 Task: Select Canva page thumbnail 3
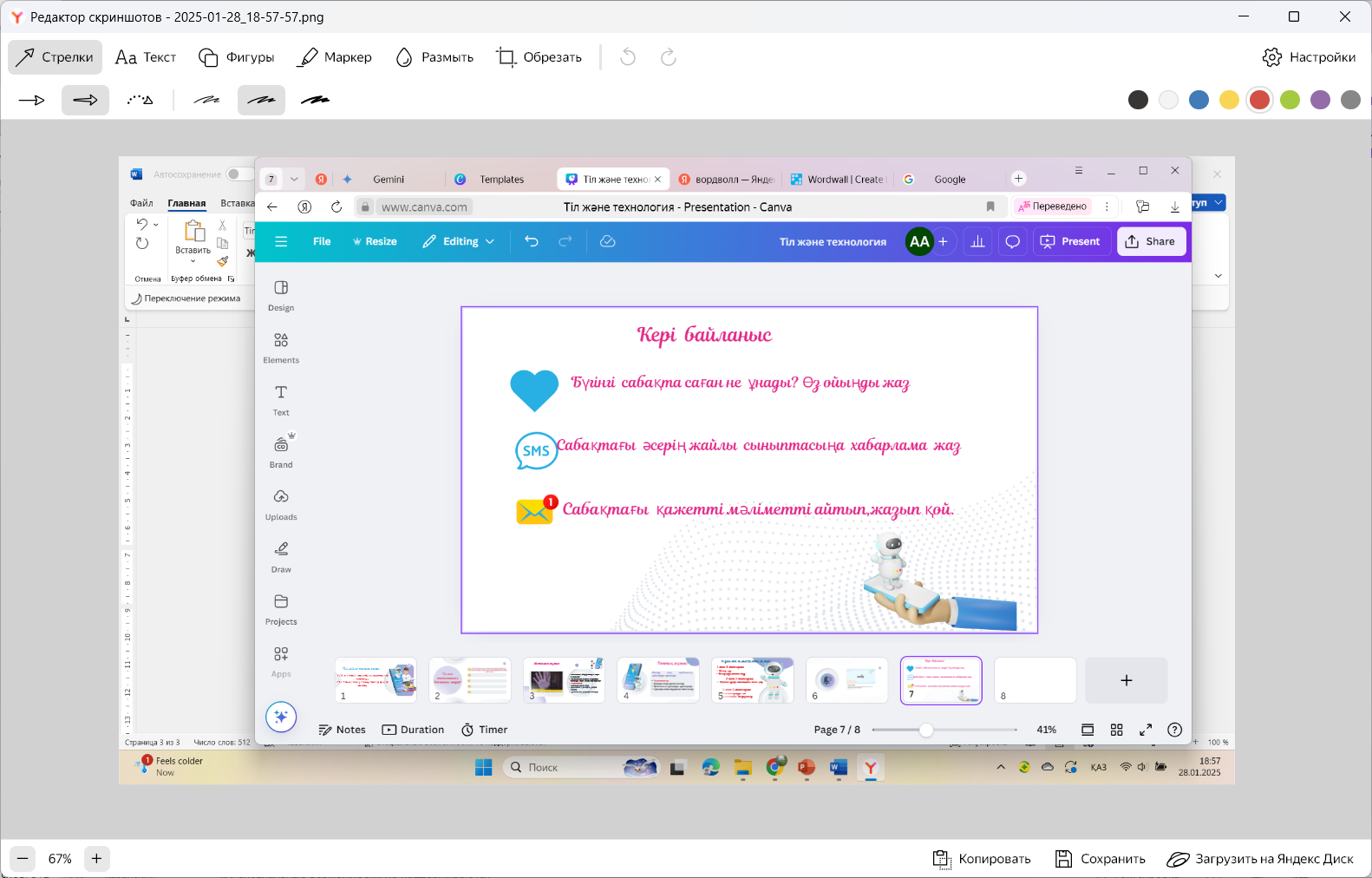[564, 680]
